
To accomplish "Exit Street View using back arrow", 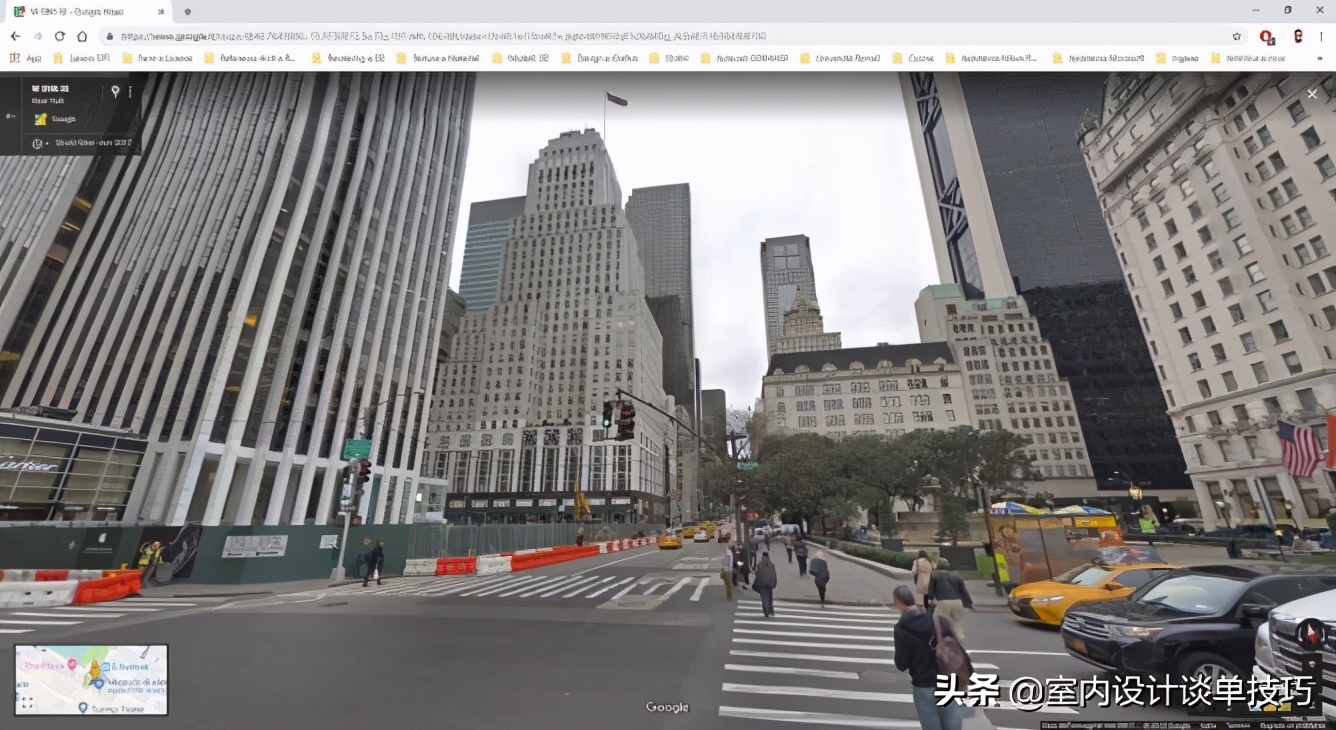I will pyautogui.click(x=11, y=116).
